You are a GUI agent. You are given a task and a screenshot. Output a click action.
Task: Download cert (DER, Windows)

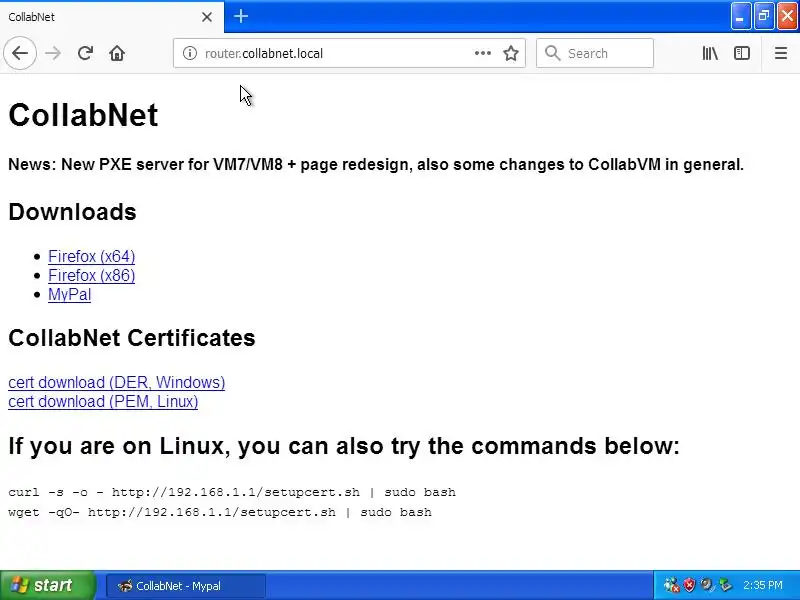pyautogui.click(x=116, y=382)
